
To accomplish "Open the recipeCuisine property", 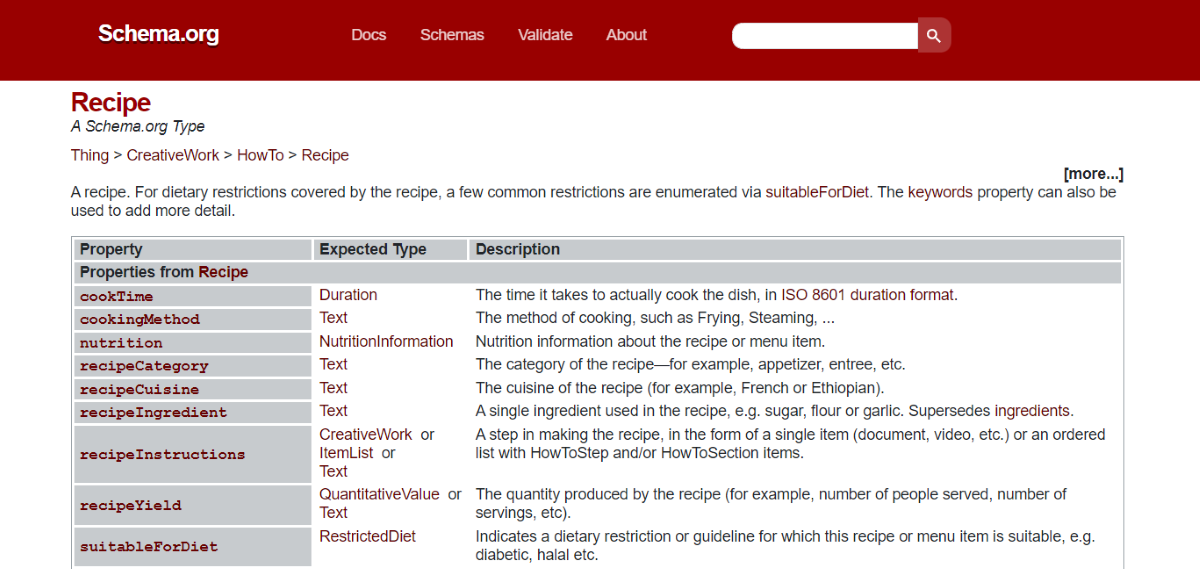I will point(139,389).
